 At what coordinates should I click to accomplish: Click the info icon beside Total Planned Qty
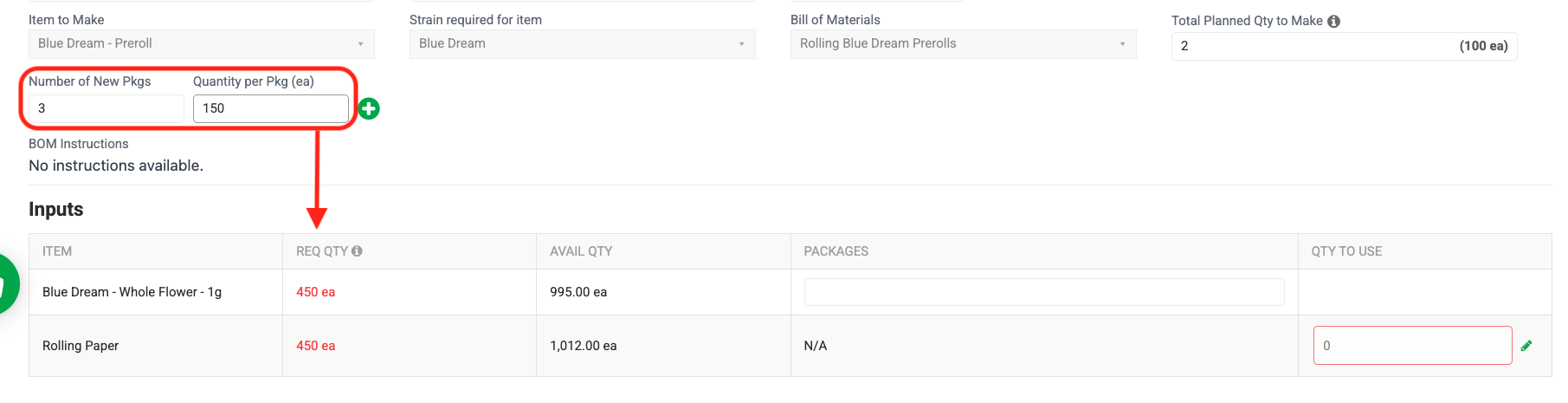coord(1333,22)
